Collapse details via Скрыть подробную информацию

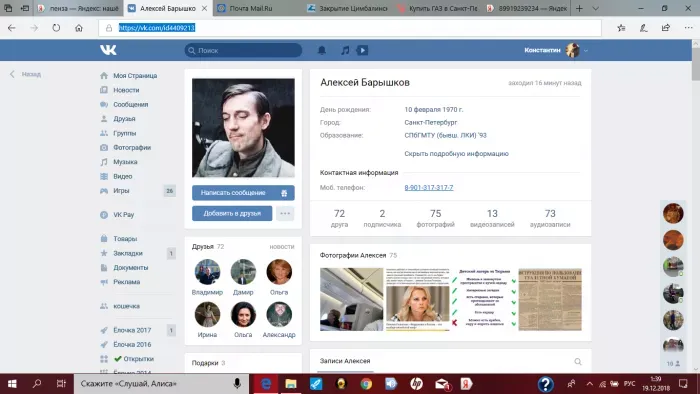pos(456,153)
